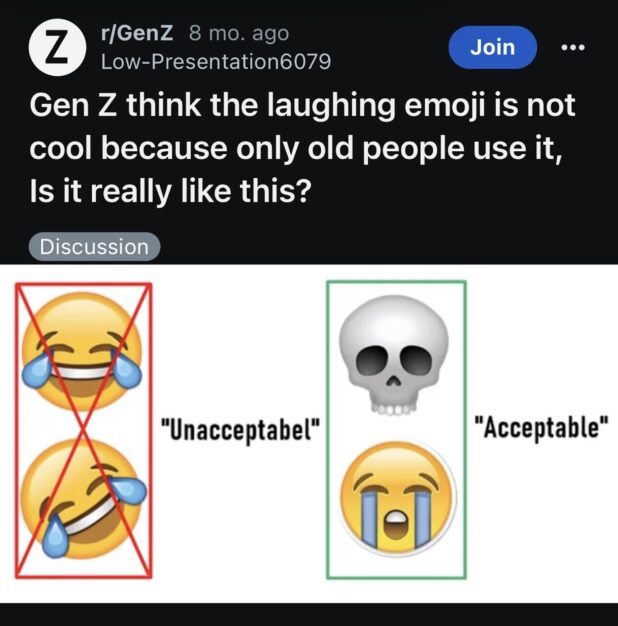Image resolution: width=618 pixels, height=626 pixels.
Task: Click the tears-of-joy laughing emoji
Action: coord(82,350)
